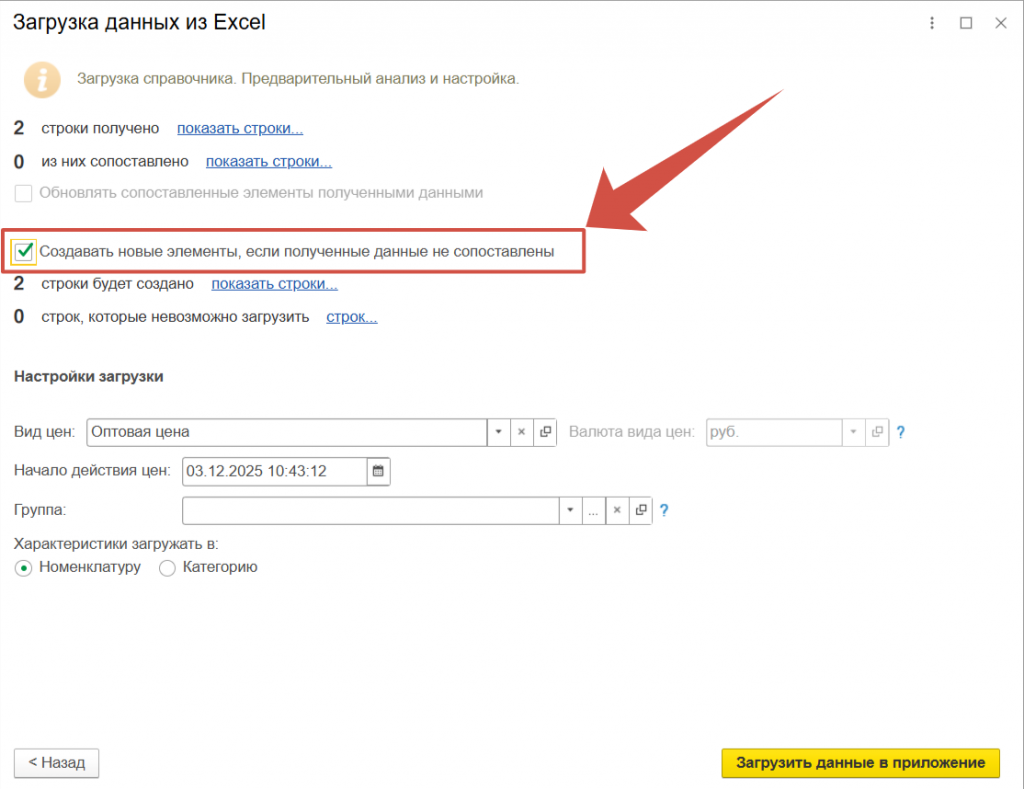Viewport: 1024px width, 789px height.
Task: Expand the Вид цен dropdown list
Action: click(x=498, y=432)
